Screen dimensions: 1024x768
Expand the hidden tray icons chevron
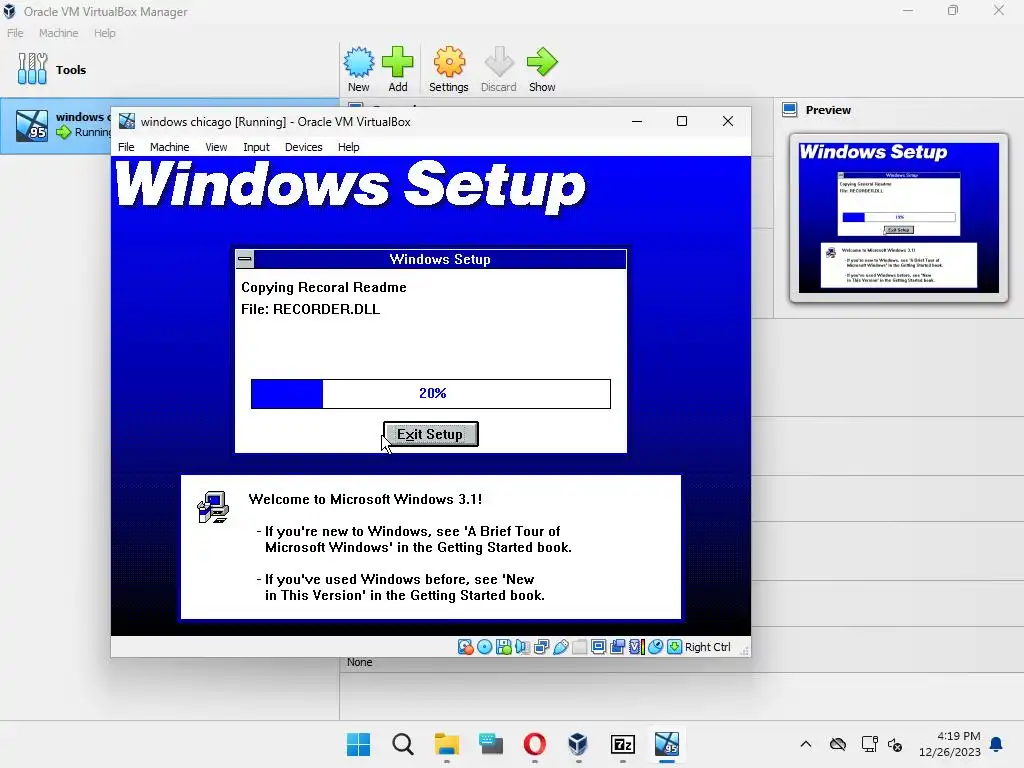(806, 744)
